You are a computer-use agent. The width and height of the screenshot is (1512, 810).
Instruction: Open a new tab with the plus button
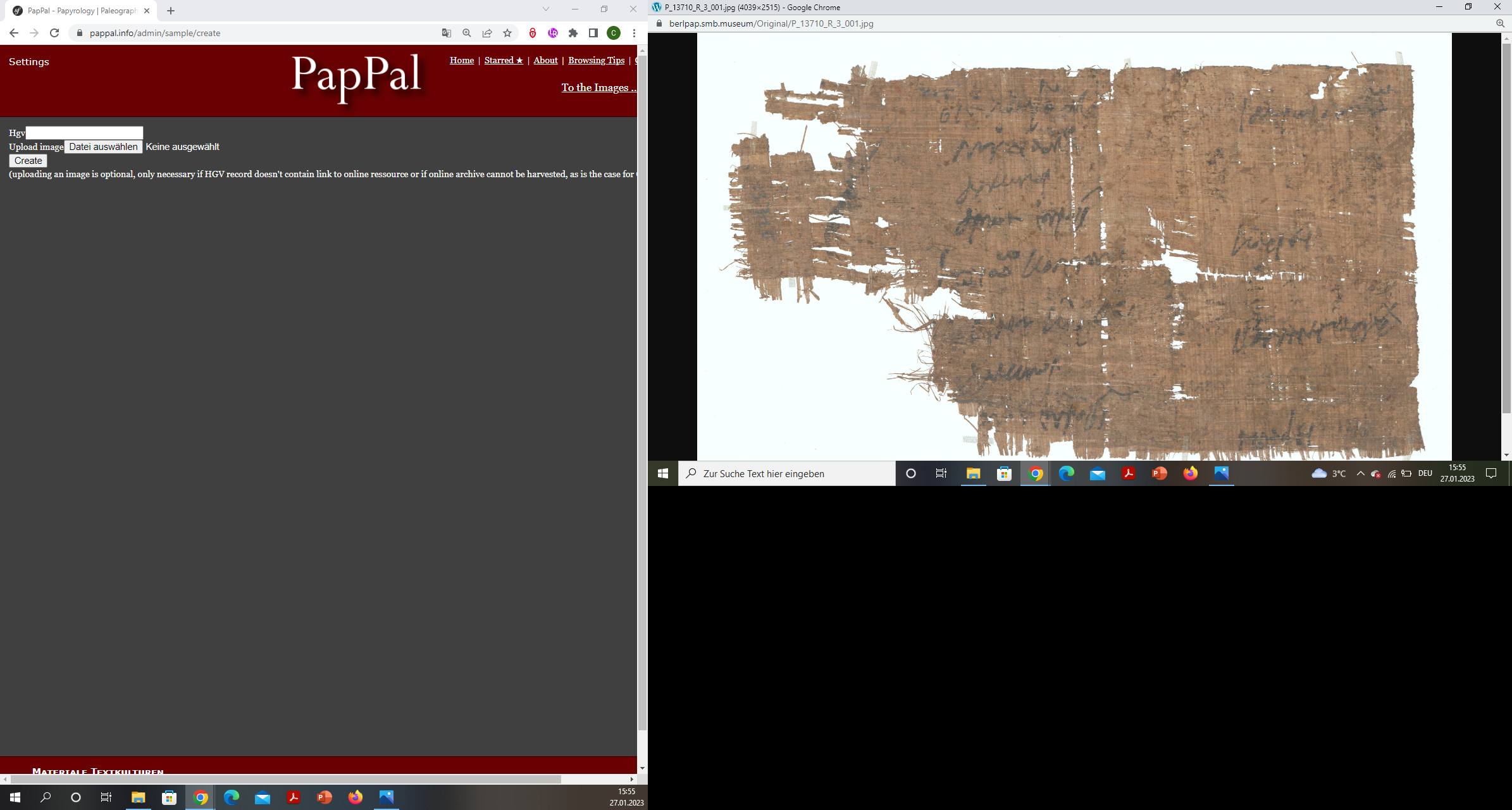[x=171, y=11]
